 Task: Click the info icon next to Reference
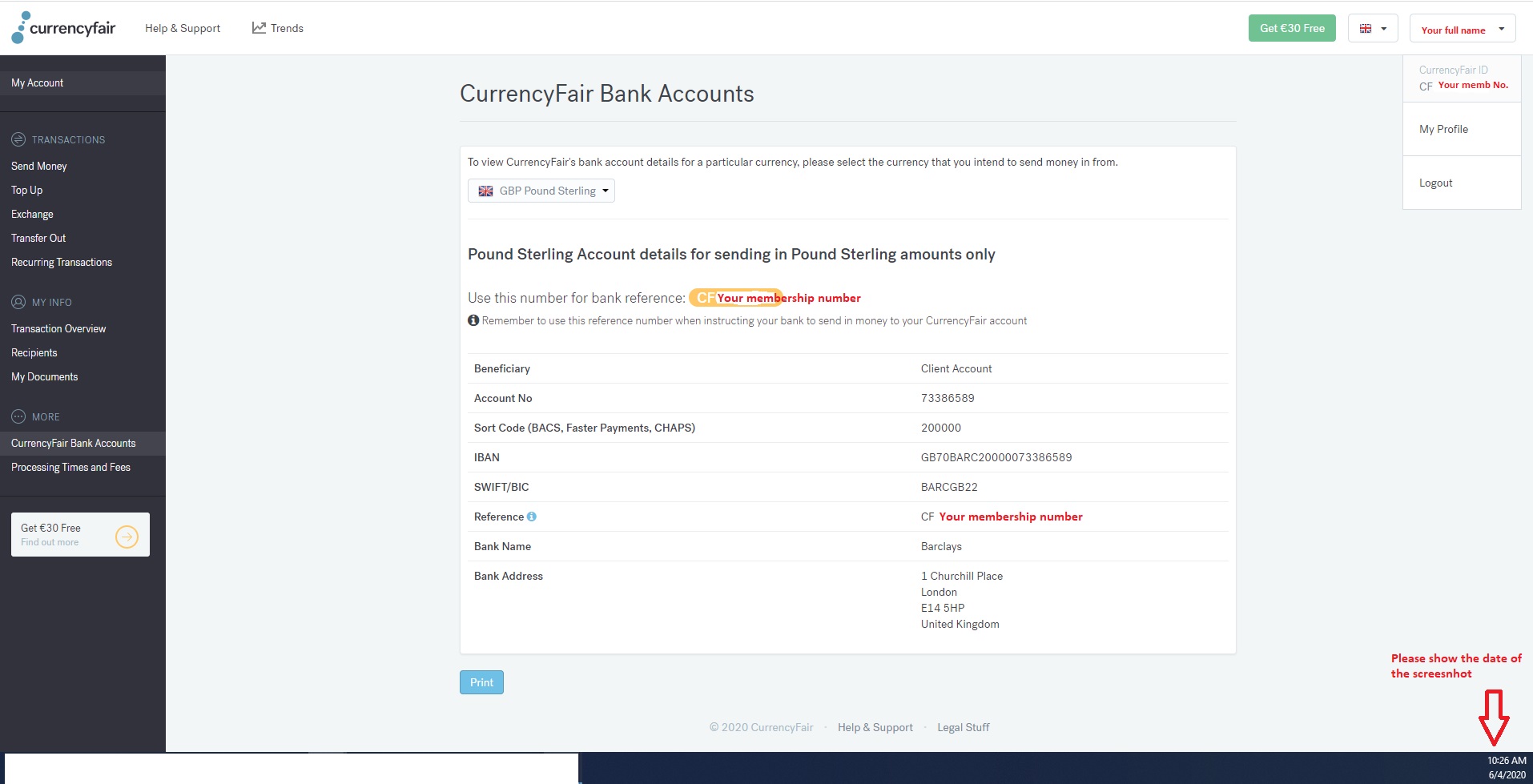532,517
